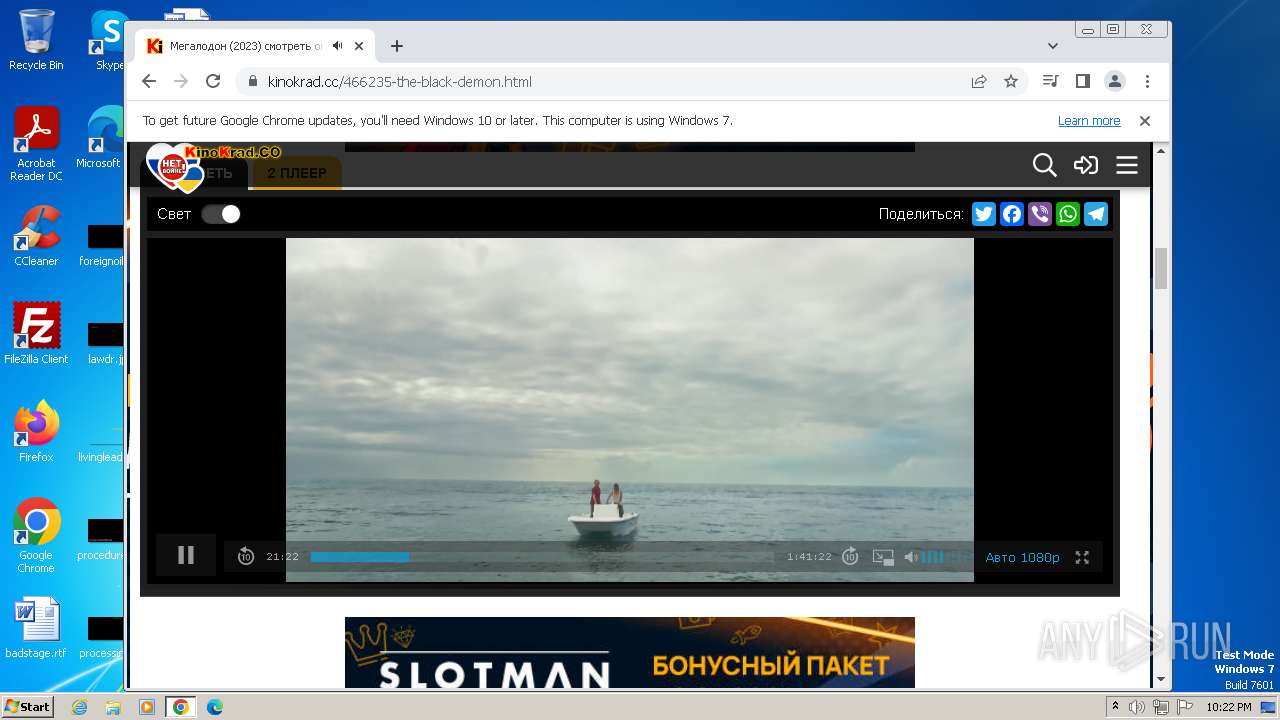1280x720 pixels.
Task: Open Internet Explorer from taskbar
Action: click(80, 707)
